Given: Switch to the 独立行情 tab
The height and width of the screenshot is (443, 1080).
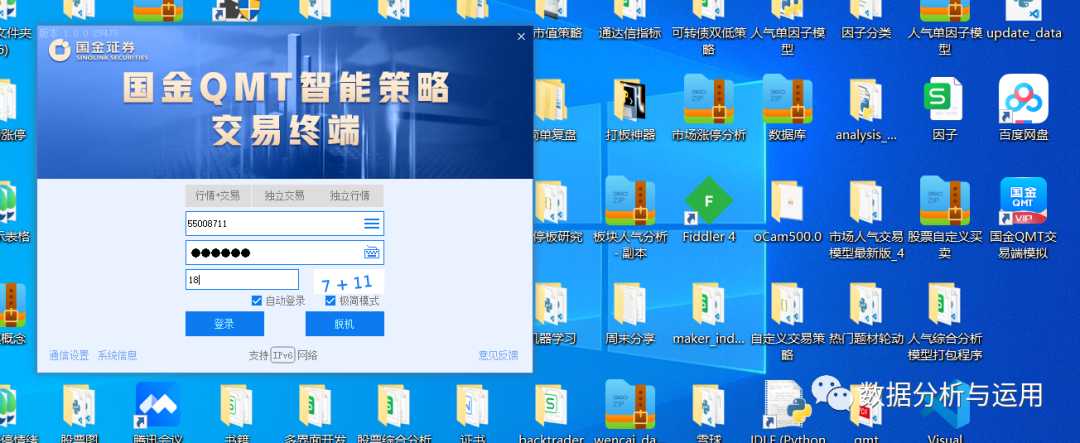Looking at the screenshot, I should 350,196.
